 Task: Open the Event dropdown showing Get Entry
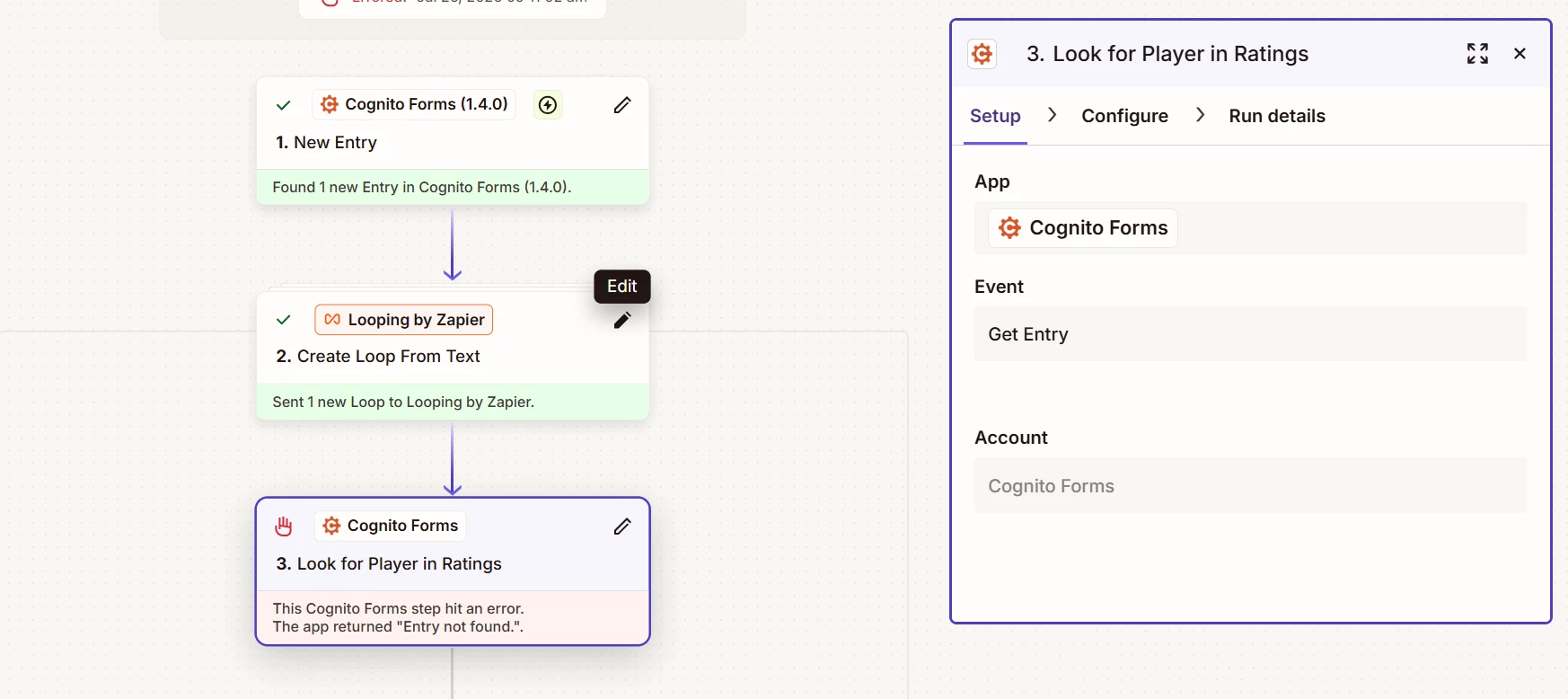(x=1250, y=334)
